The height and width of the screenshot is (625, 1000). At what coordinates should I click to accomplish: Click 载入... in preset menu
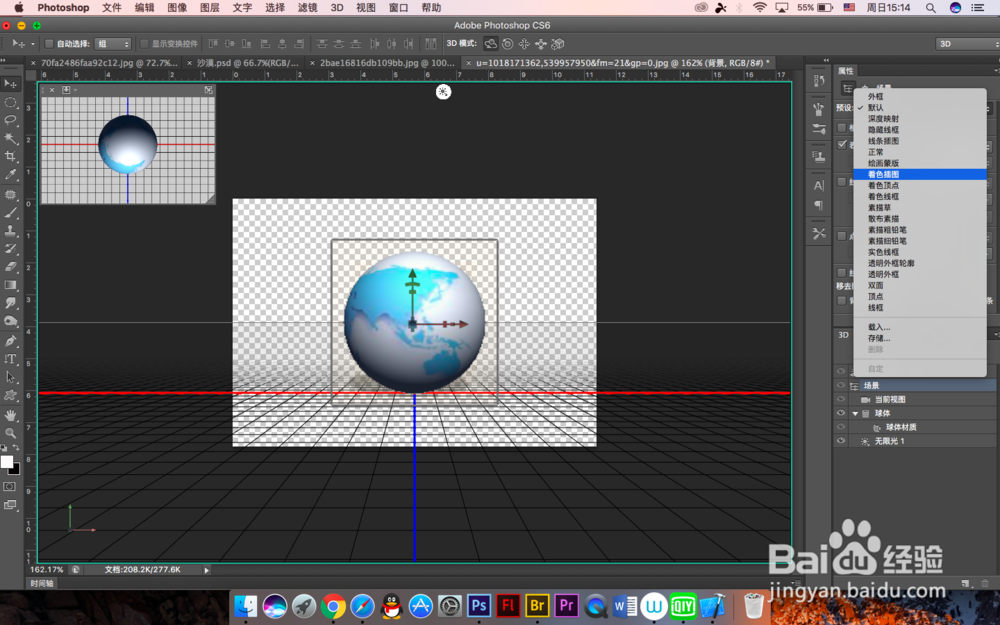(x=920, y=327)
